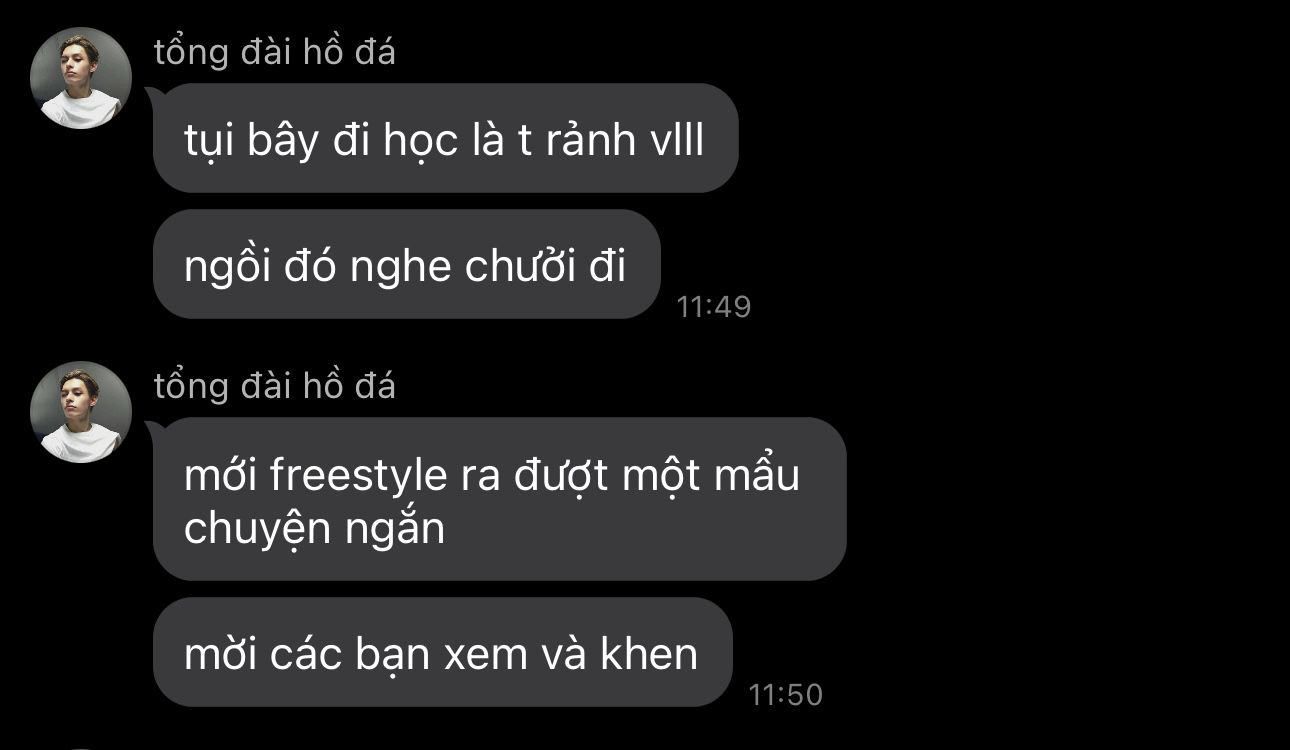This screenshot has width=1290, height=750.
Task: Open the first sender's profile avatar
Action: coord(81,78)
